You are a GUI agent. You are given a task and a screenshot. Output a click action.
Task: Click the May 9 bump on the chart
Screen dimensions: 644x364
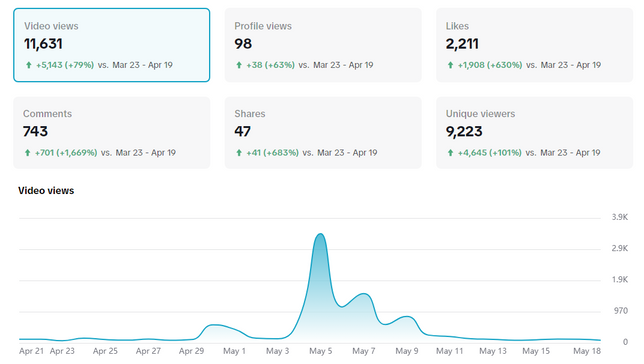point(407,317)
